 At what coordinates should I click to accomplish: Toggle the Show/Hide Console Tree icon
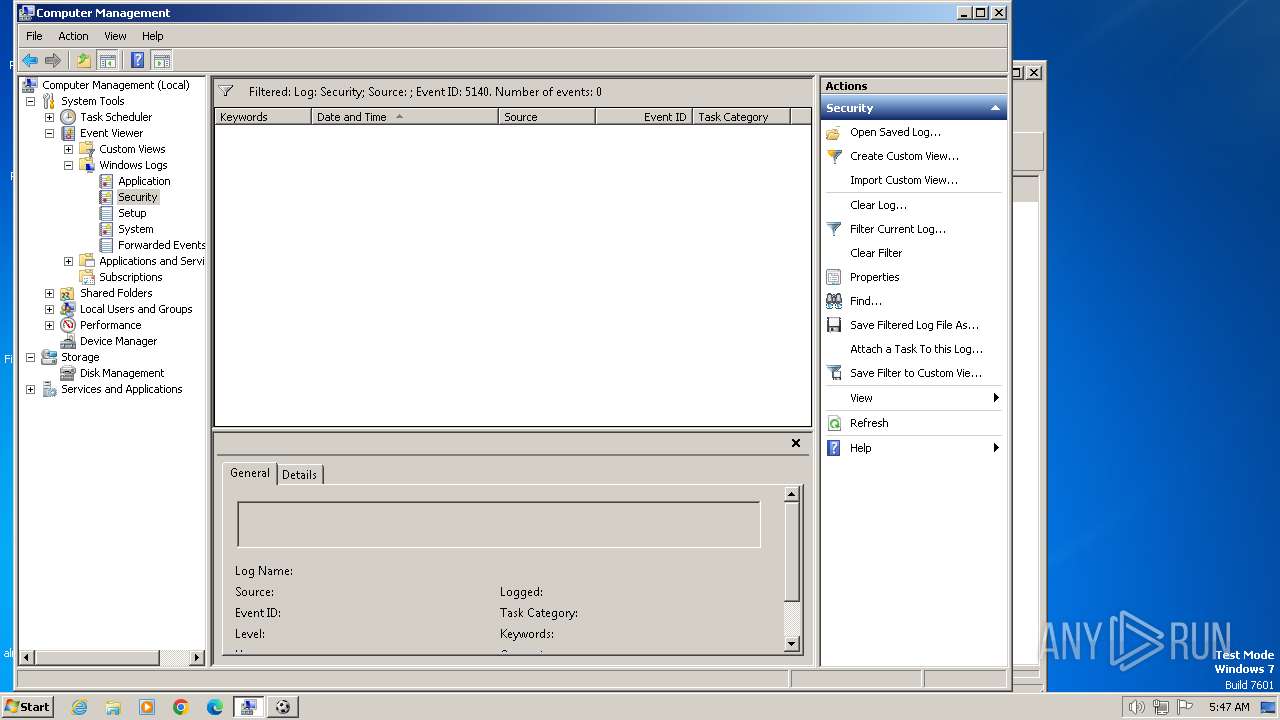[x=107, y=60]
